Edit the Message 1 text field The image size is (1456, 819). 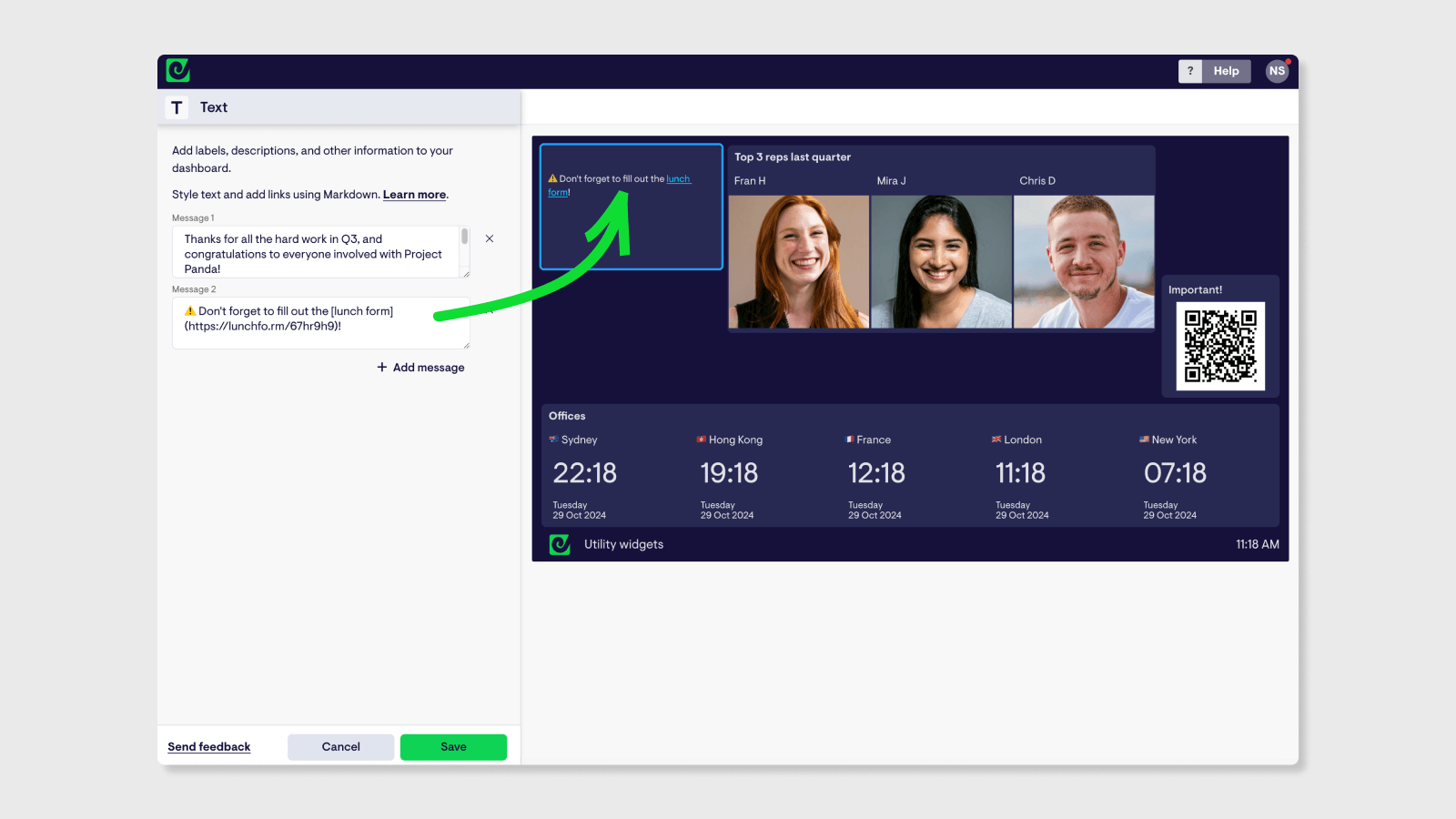321,252
